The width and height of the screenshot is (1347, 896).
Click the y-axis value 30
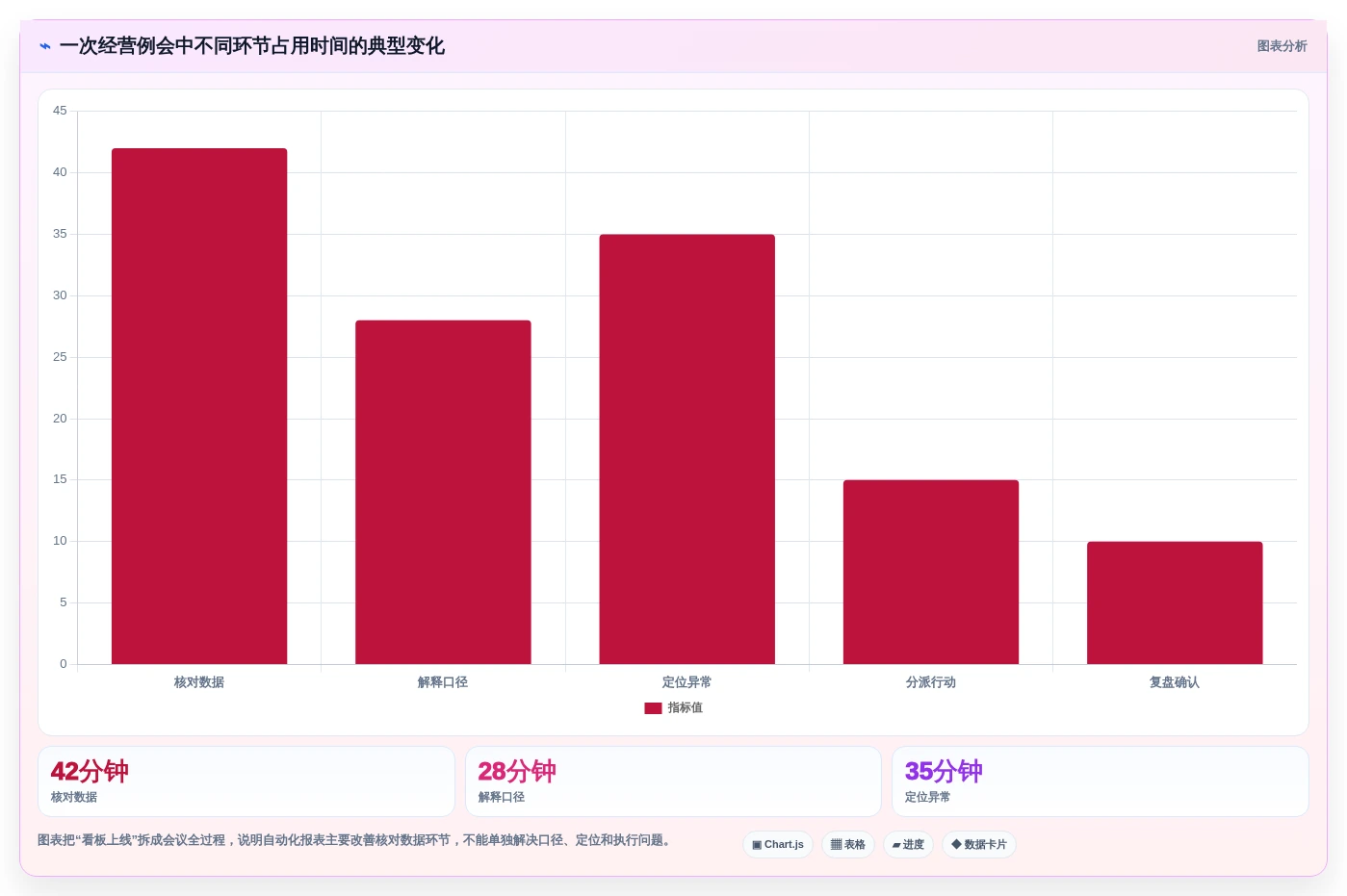click(60, 295)
